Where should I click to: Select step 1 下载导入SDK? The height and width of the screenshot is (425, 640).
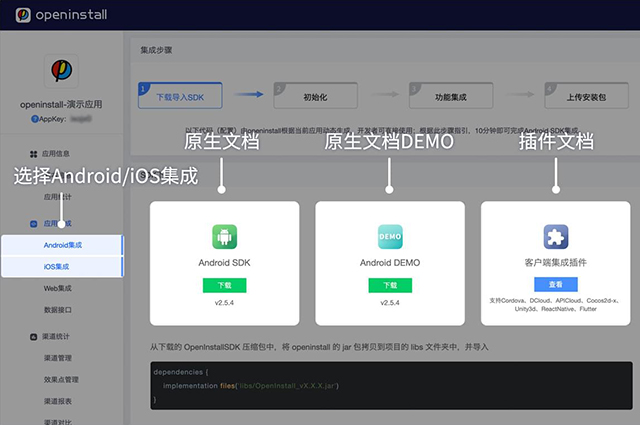pyautogui.click(x=180, y=96)
